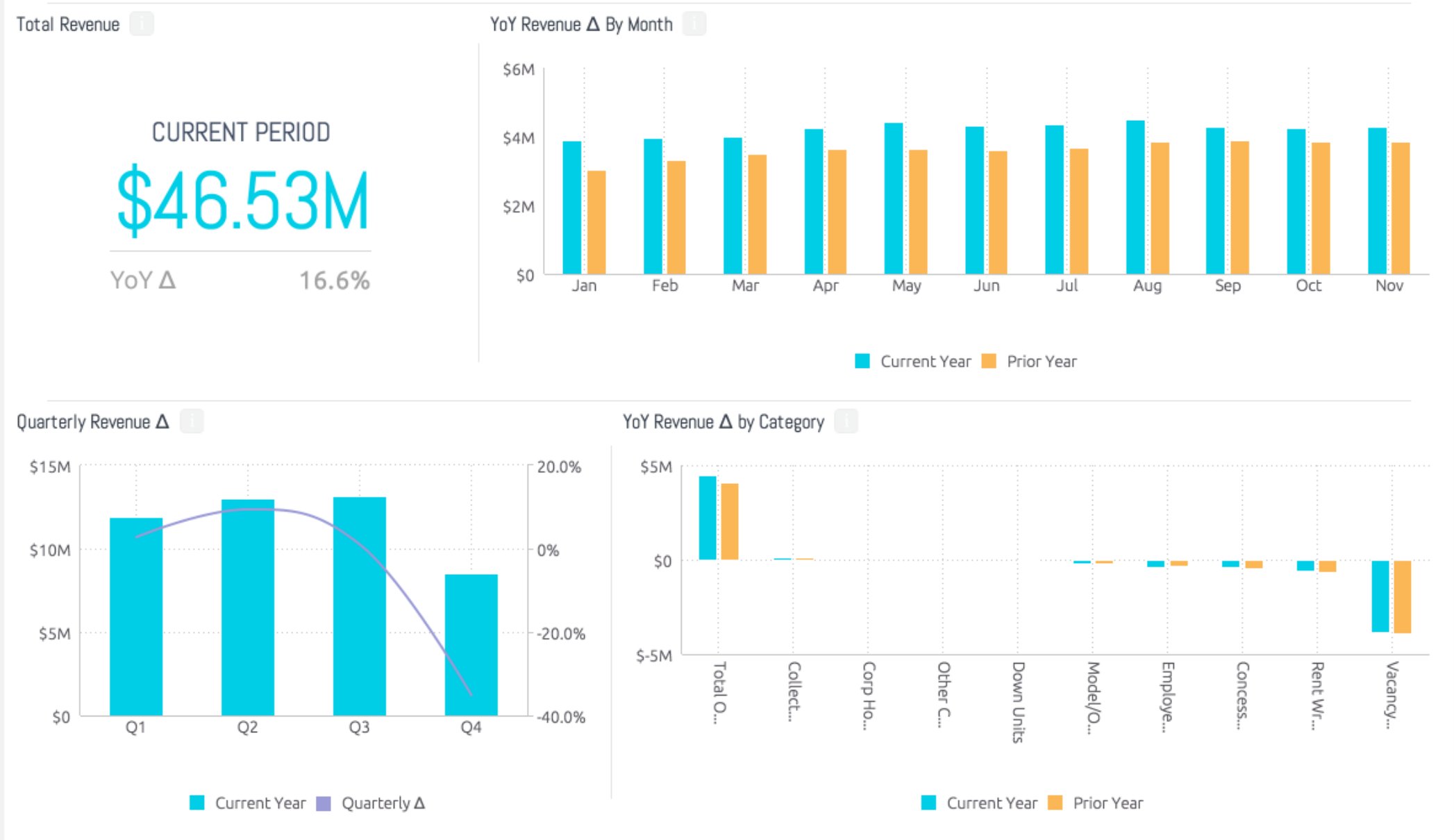Select Sep prior year orange bar
The image size is (1454, 840).
tap(1239, 208)
